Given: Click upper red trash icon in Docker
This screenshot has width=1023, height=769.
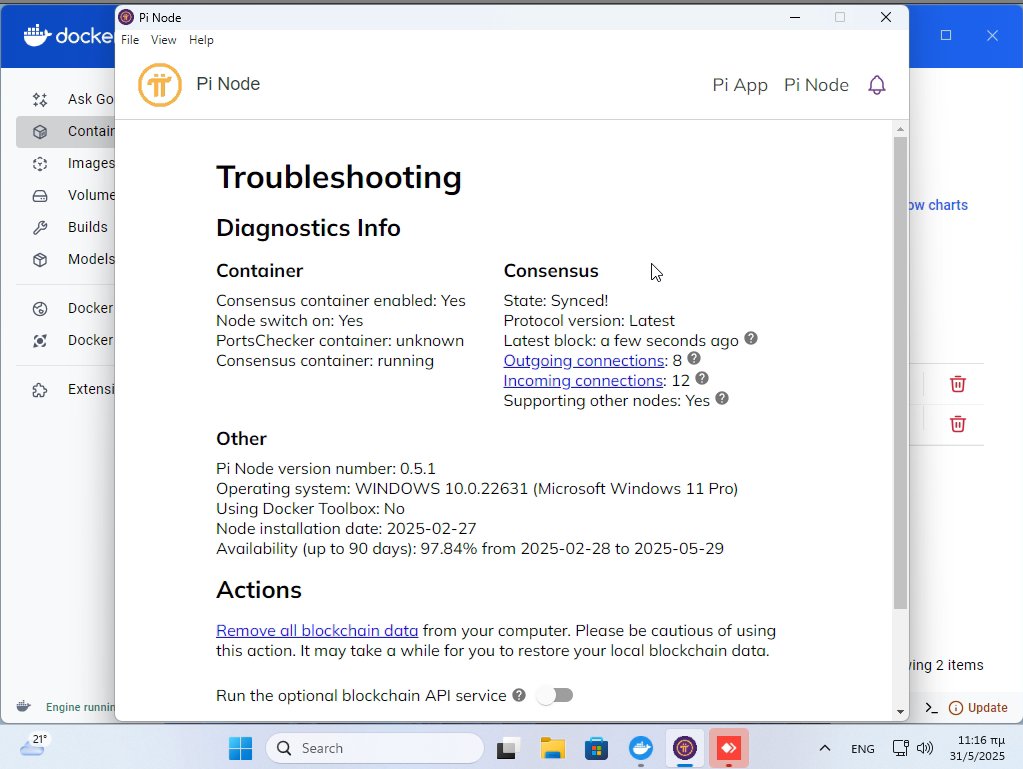Looking at the screenshot, I should tap(958, 384).
